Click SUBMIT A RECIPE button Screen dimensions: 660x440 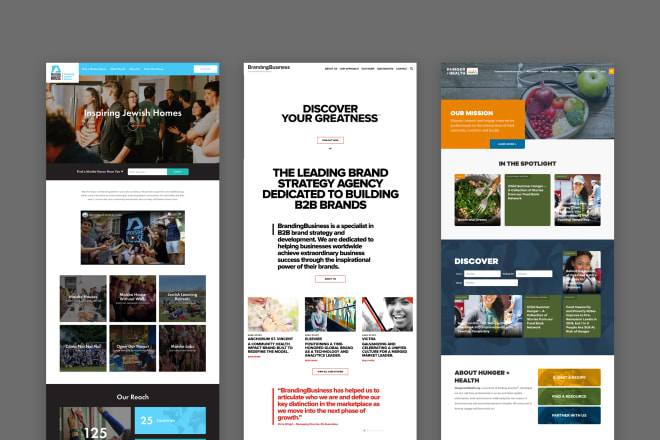click(x=569, y=377)
